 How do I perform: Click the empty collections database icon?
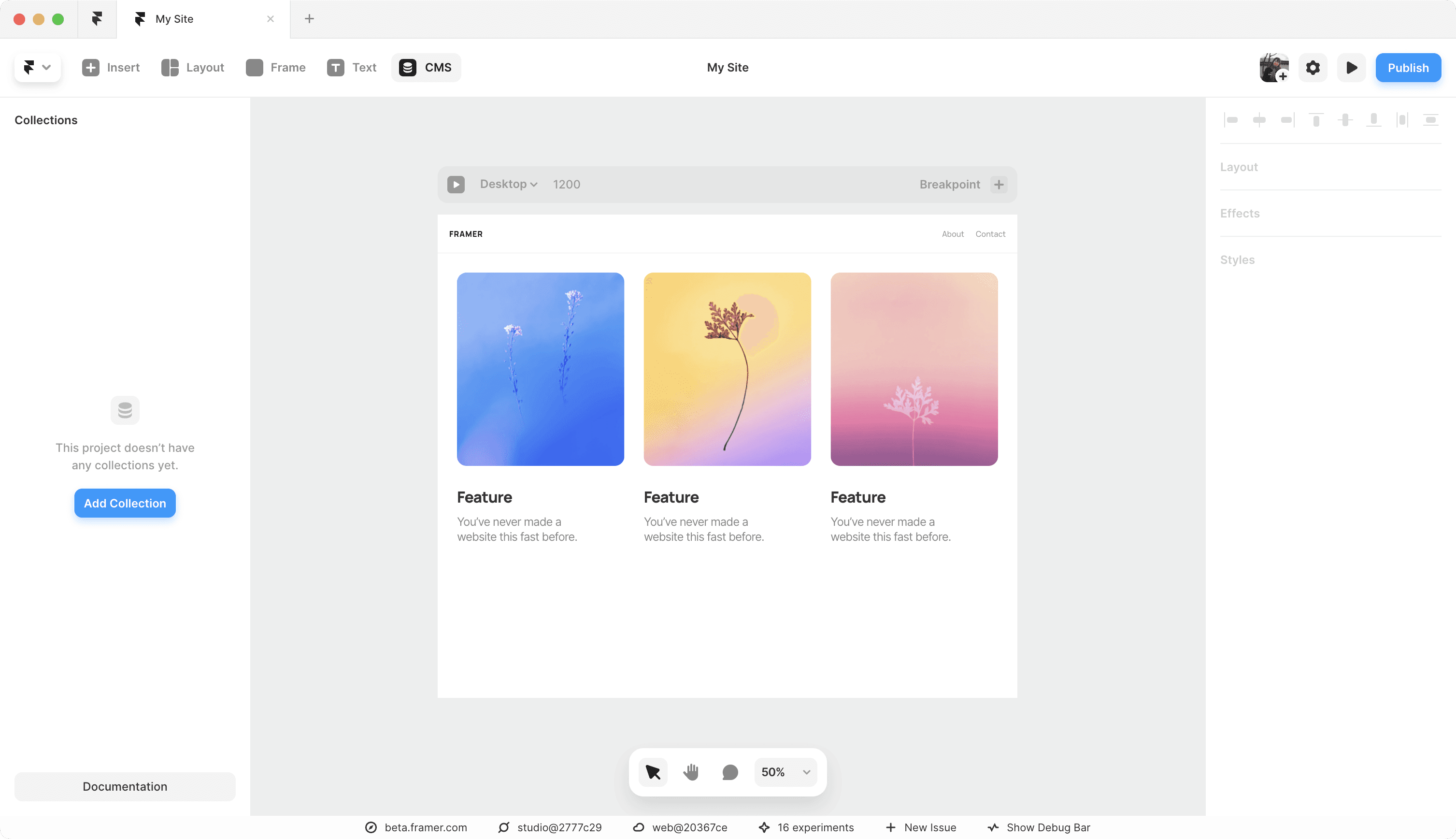pos(125,410)
